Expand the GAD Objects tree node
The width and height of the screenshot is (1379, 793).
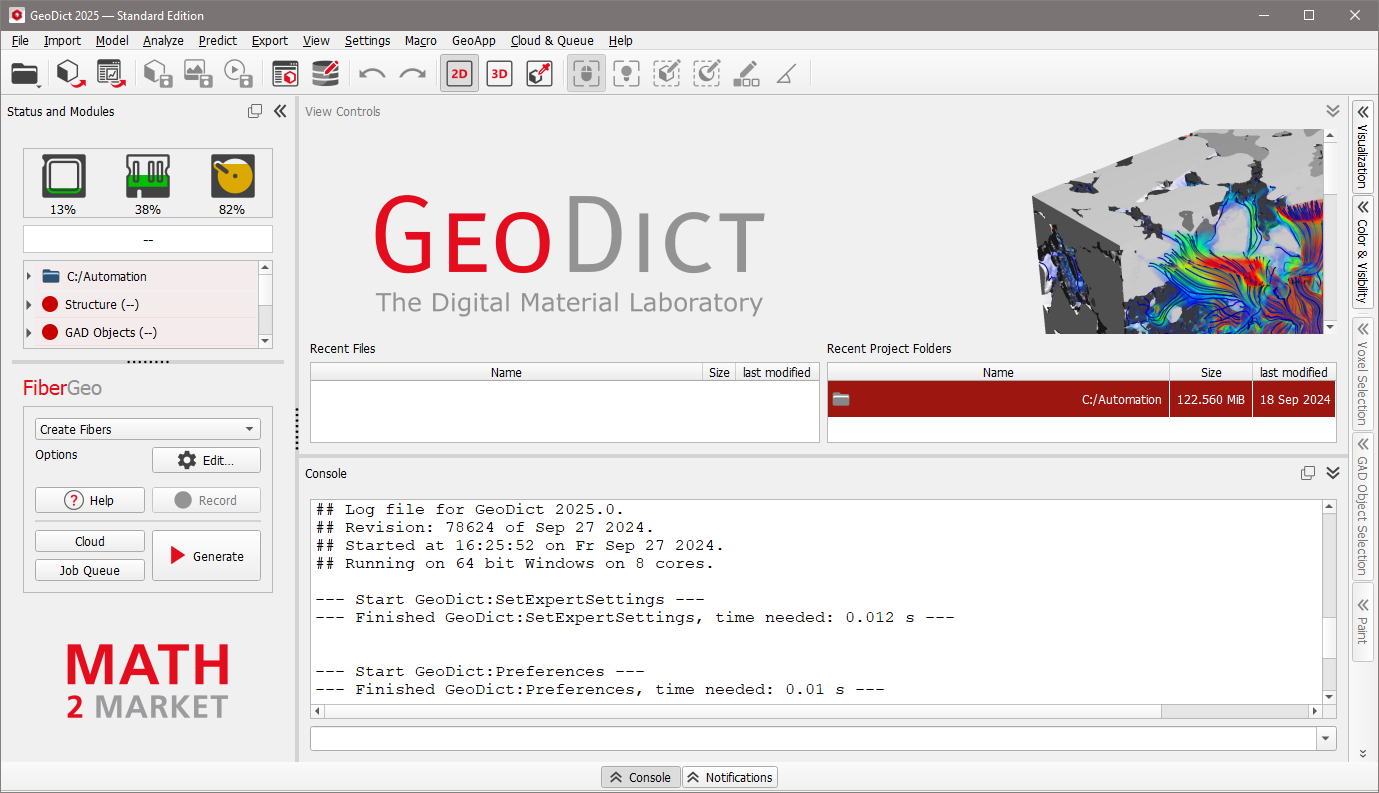point(29,332)
